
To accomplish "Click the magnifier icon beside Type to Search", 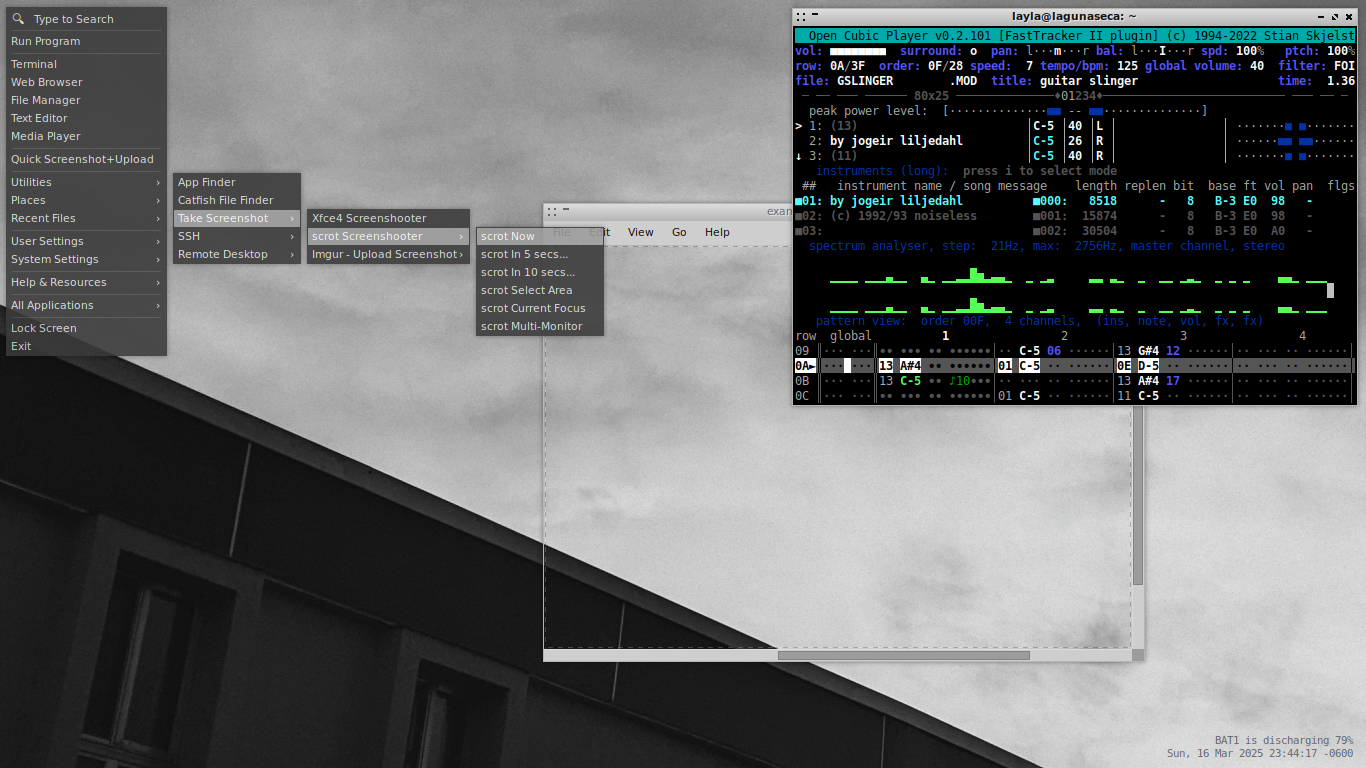I will [18, 19].
